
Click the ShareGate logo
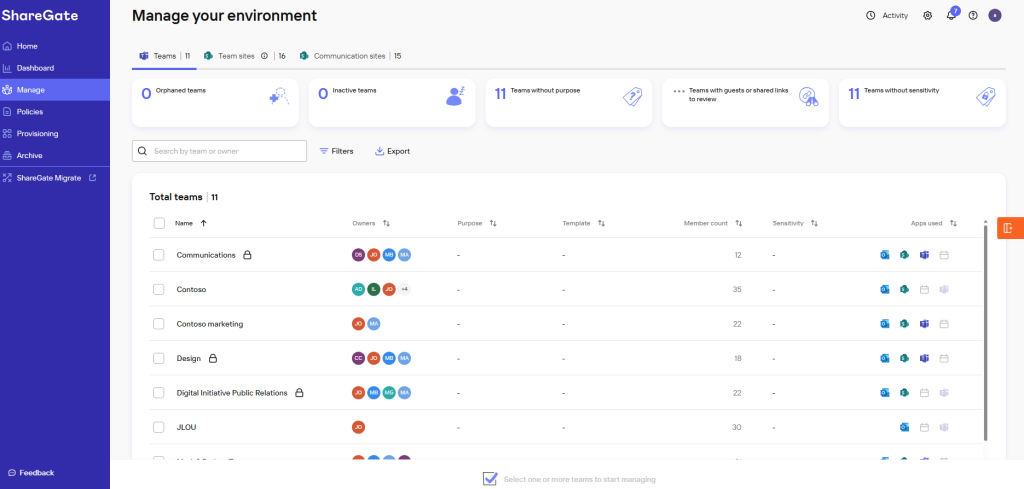click(x=40, y=16)
